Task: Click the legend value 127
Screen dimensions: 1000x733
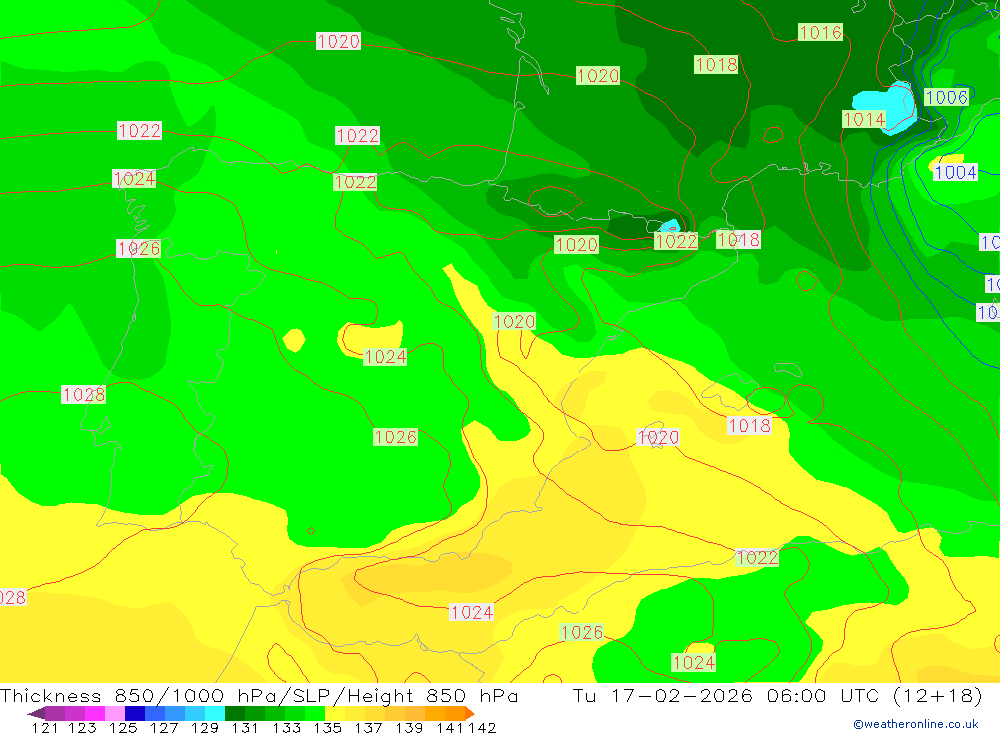Action: coord(164,727)
